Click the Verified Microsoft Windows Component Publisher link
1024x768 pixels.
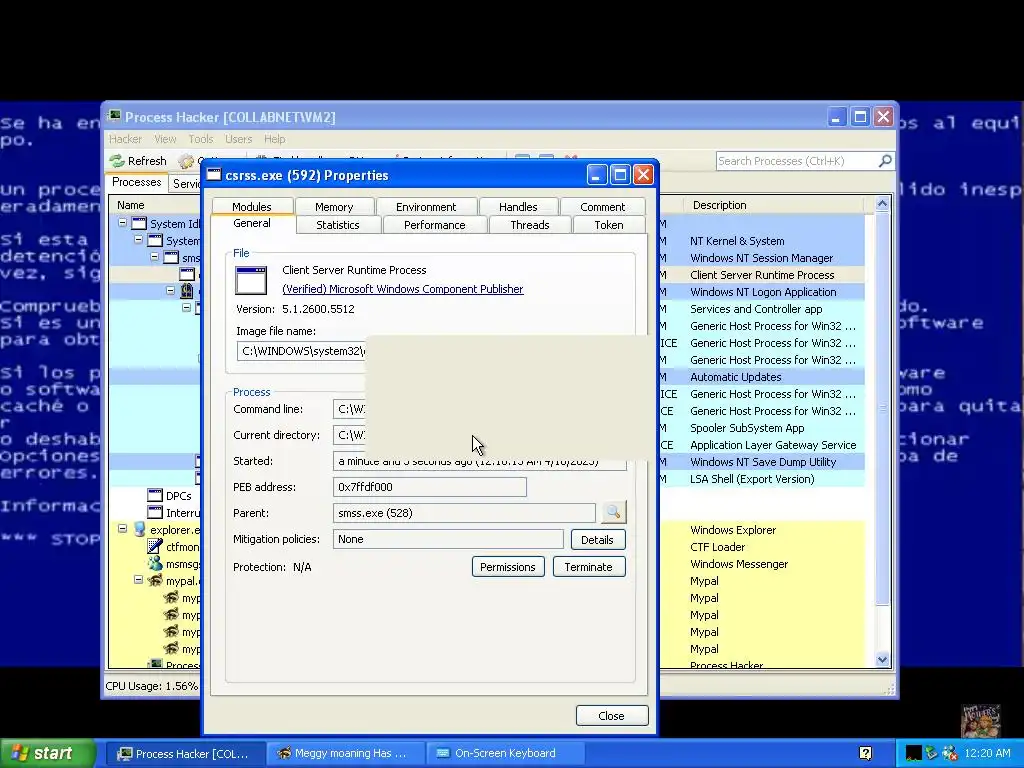coord(402,289)
